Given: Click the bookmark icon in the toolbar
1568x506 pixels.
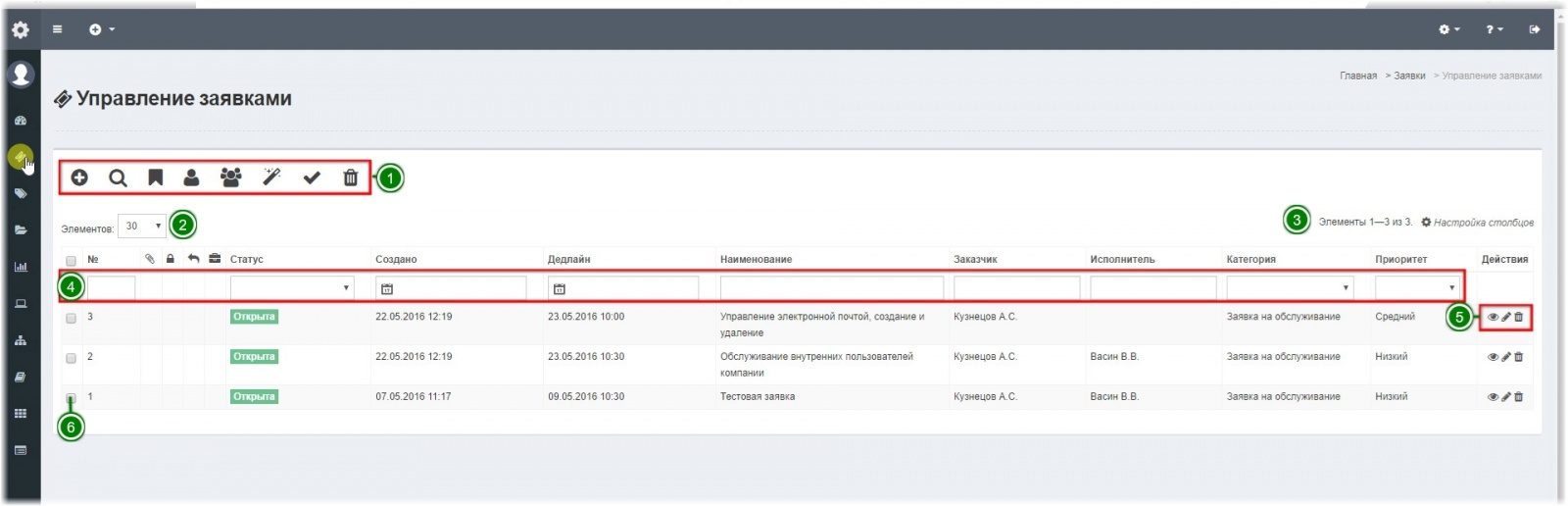Looking at the screenshot, I should (155, 177).
